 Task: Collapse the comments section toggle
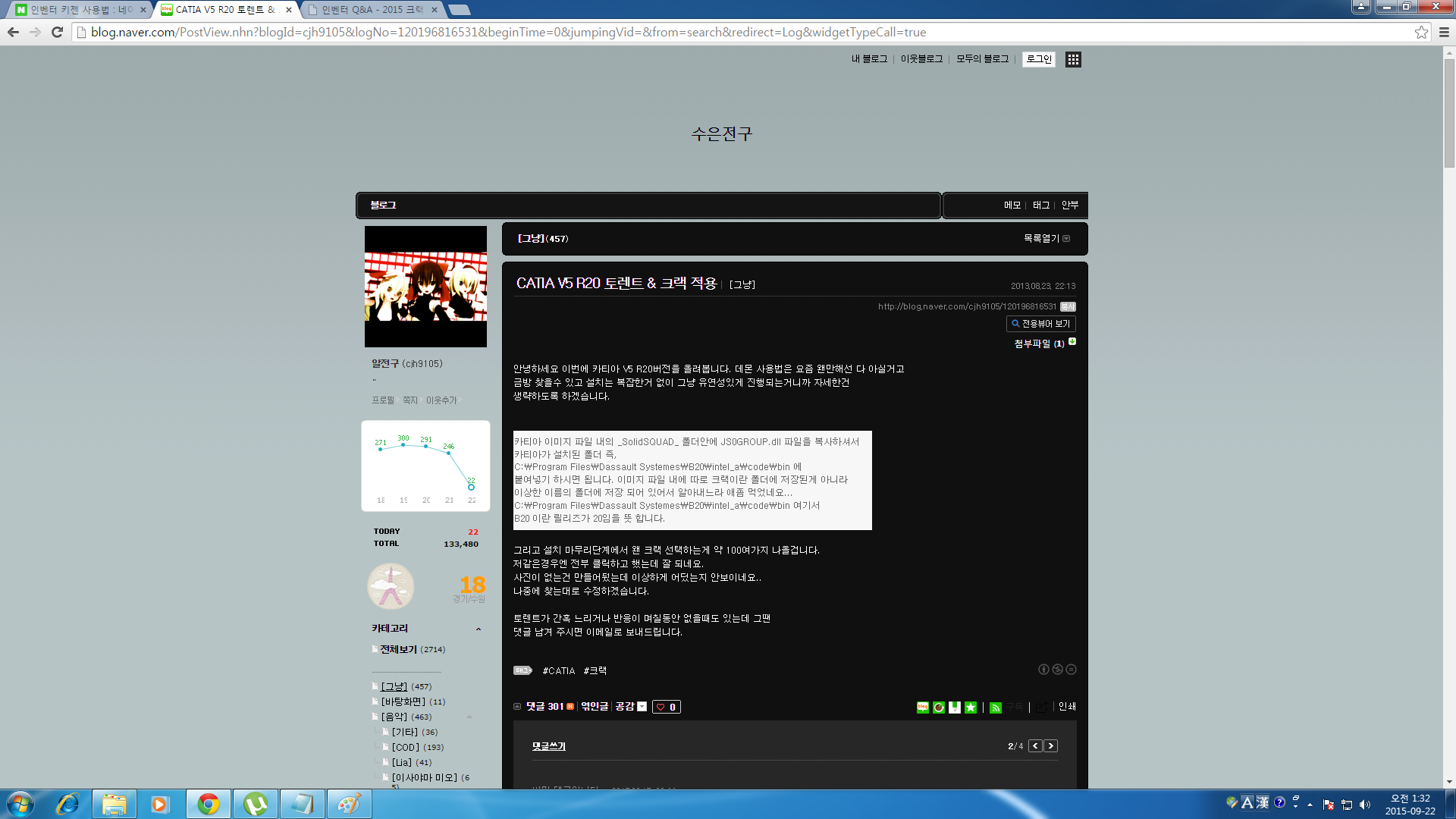tap(517, 707)
